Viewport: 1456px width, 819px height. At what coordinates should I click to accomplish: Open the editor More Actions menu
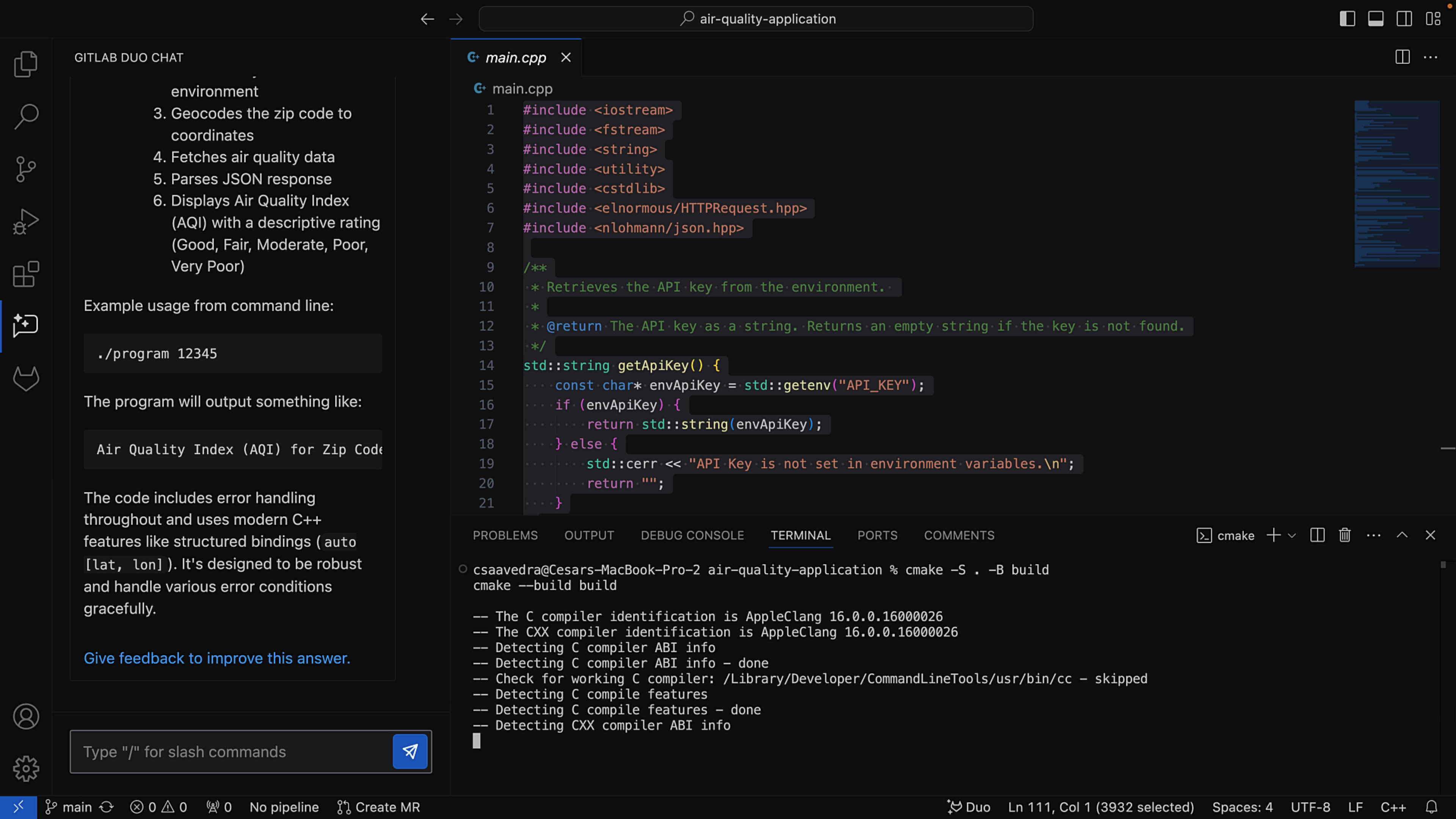point(1431,57)
